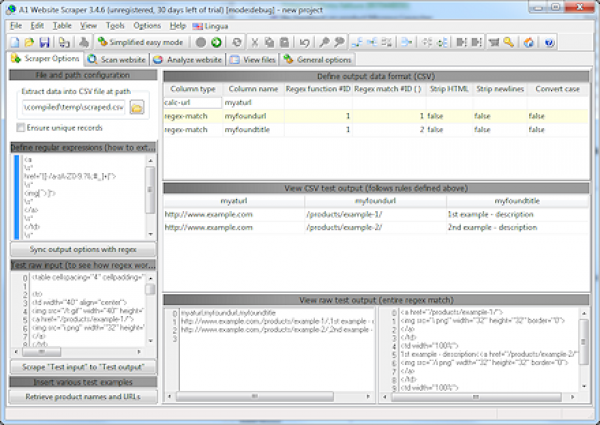Browse for CSV file with folder icon
The height and width of the screenshot is (425, 600).
pyautogui.click(x=137, y=106)
